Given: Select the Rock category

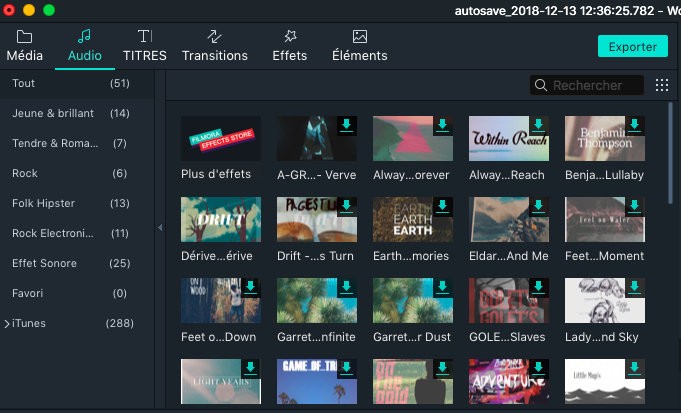Looking at the screenshot, I should [x=77, y=173].
